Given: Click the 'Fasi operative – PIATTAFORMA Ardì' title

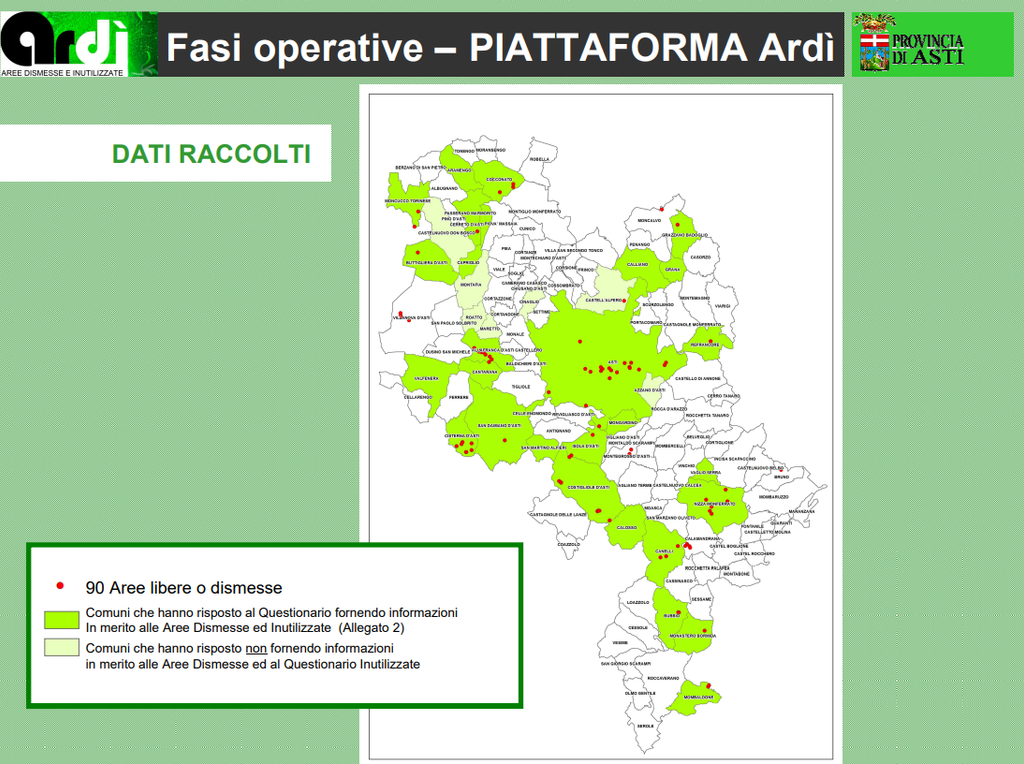Looking at the screenshot, I should pyautogui.click(x=499, y=46).
